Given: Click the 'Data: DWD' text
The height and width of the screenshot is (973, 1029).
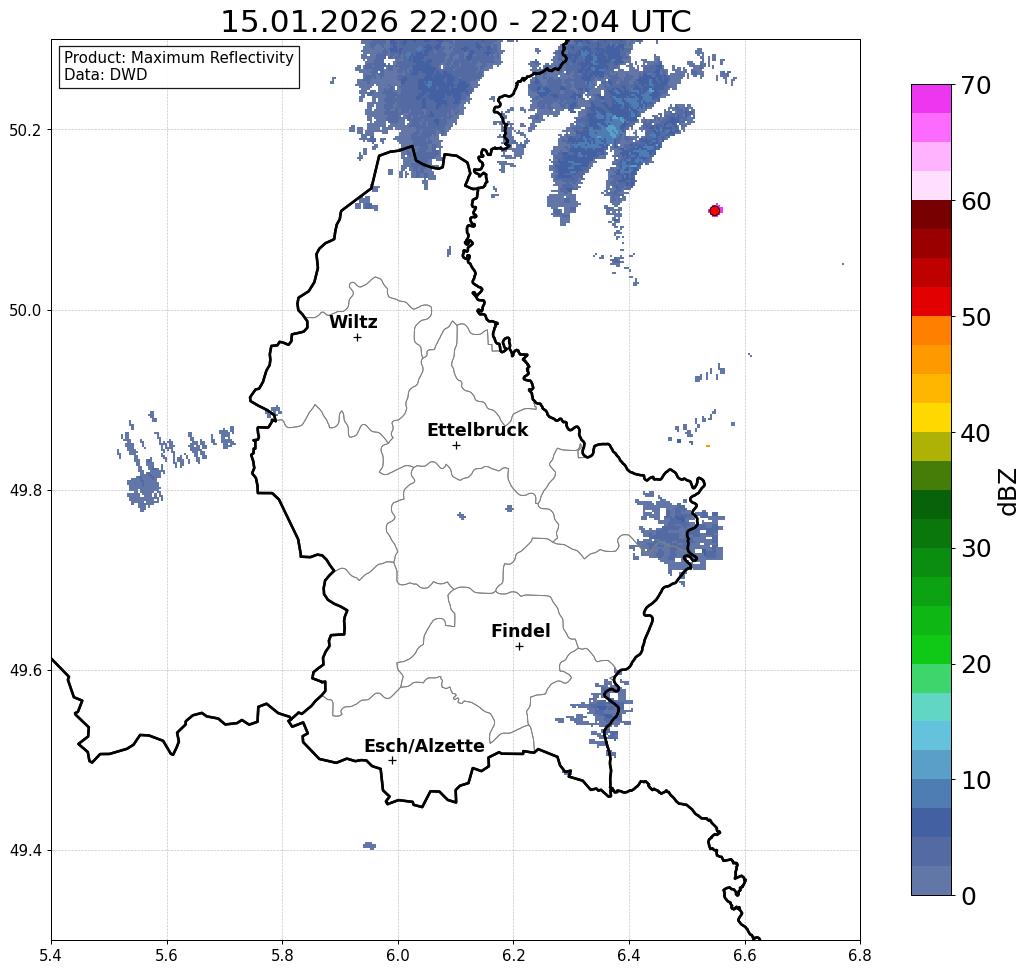Looking at the screenshot, I should coord(106,75).
